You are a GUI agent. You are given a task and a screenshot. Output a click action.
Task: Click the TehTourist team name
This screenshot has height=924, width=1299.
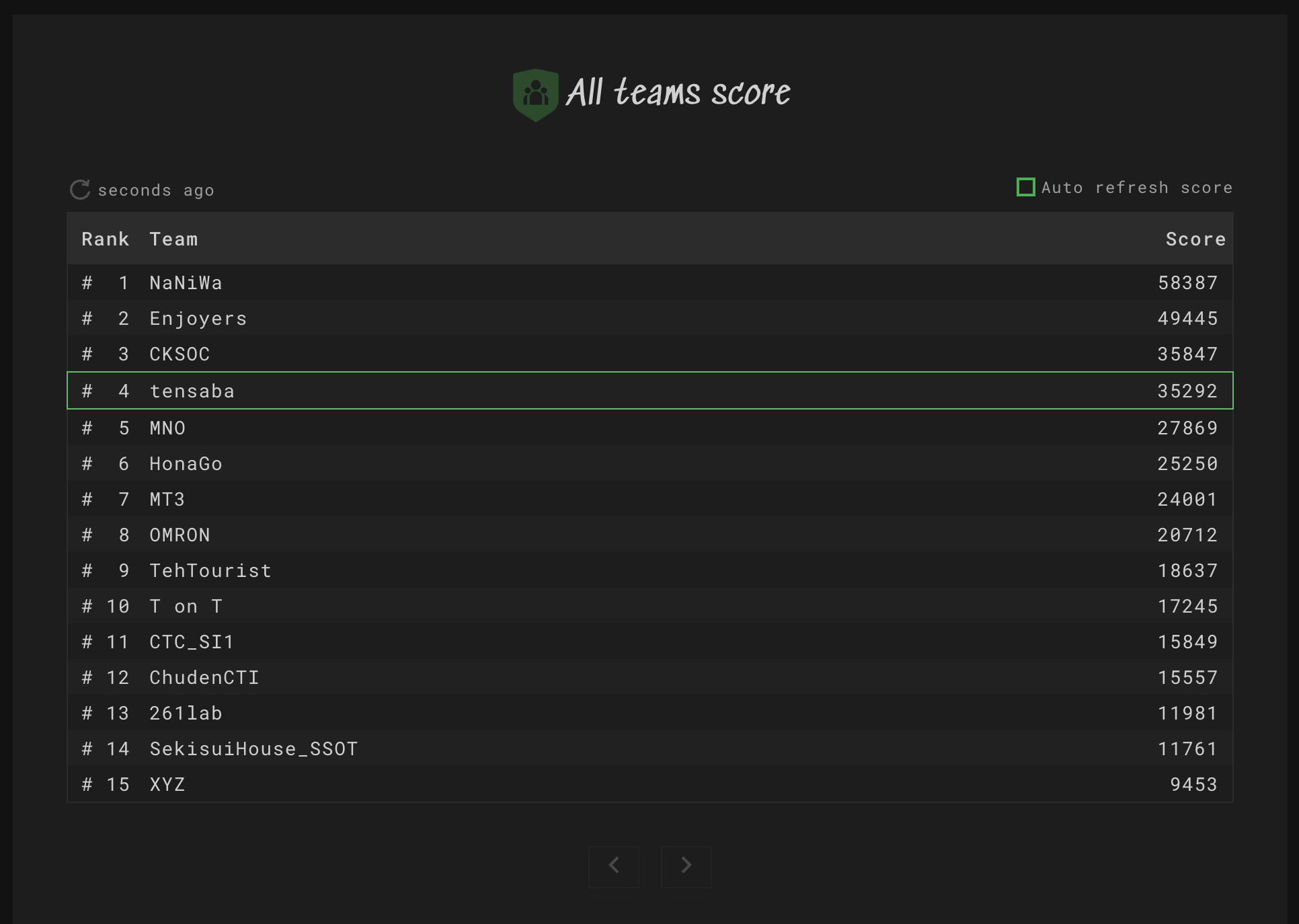click(x=210, y=571)
